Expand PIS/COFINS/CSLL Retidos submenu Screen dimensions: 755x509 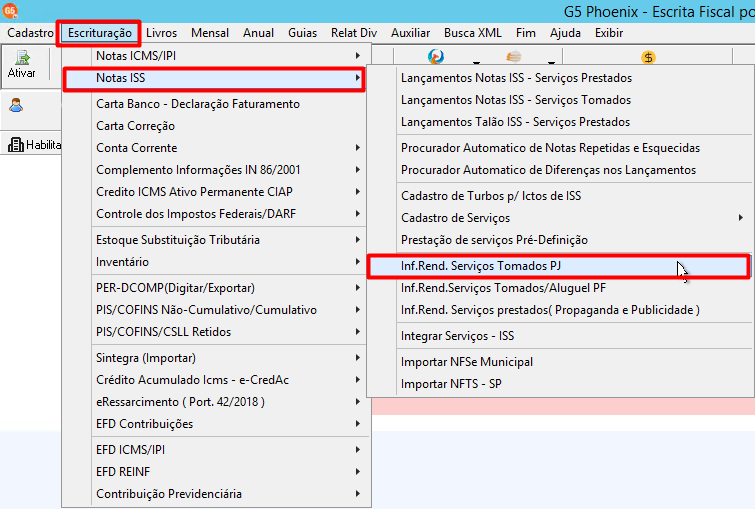point(216,332)
